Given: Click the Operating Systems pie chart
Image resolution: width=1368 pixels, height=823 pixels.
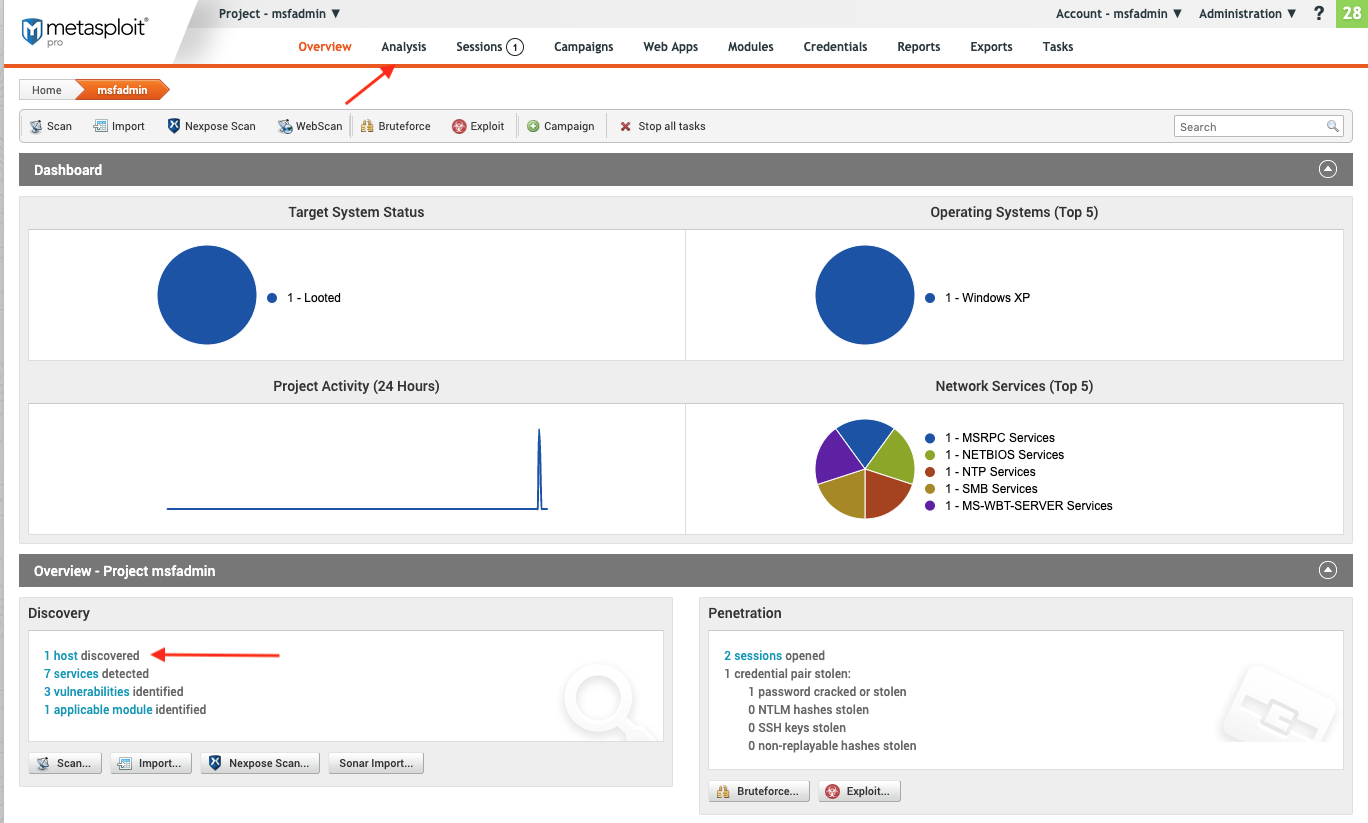Looking at the screenshot, I should (x=865, y=295).
